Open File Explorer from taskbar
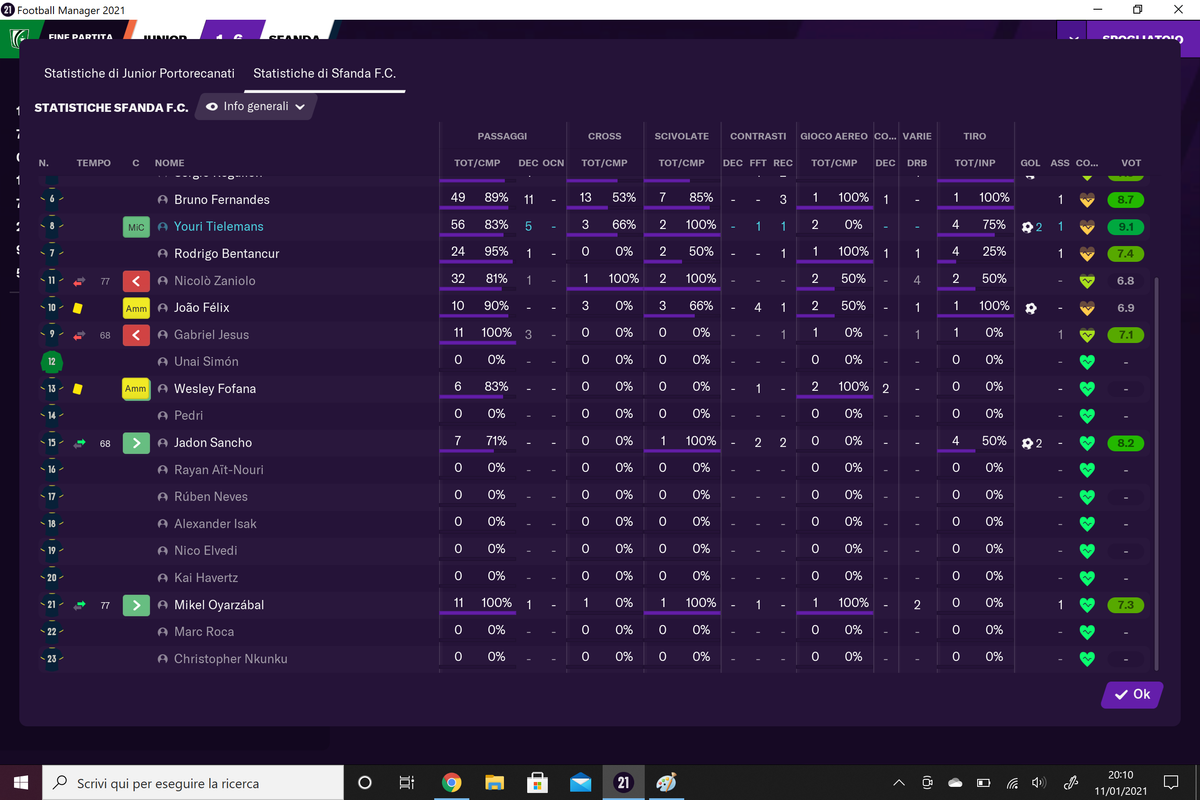Viewport: 1200px width, 800px height. tap(494, 783)
